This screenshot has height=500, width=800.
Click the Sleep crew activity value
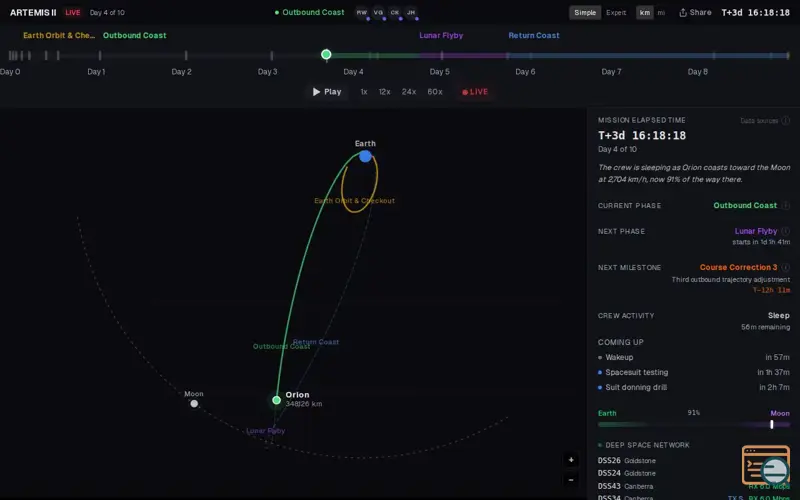click(x=779, y=315)
